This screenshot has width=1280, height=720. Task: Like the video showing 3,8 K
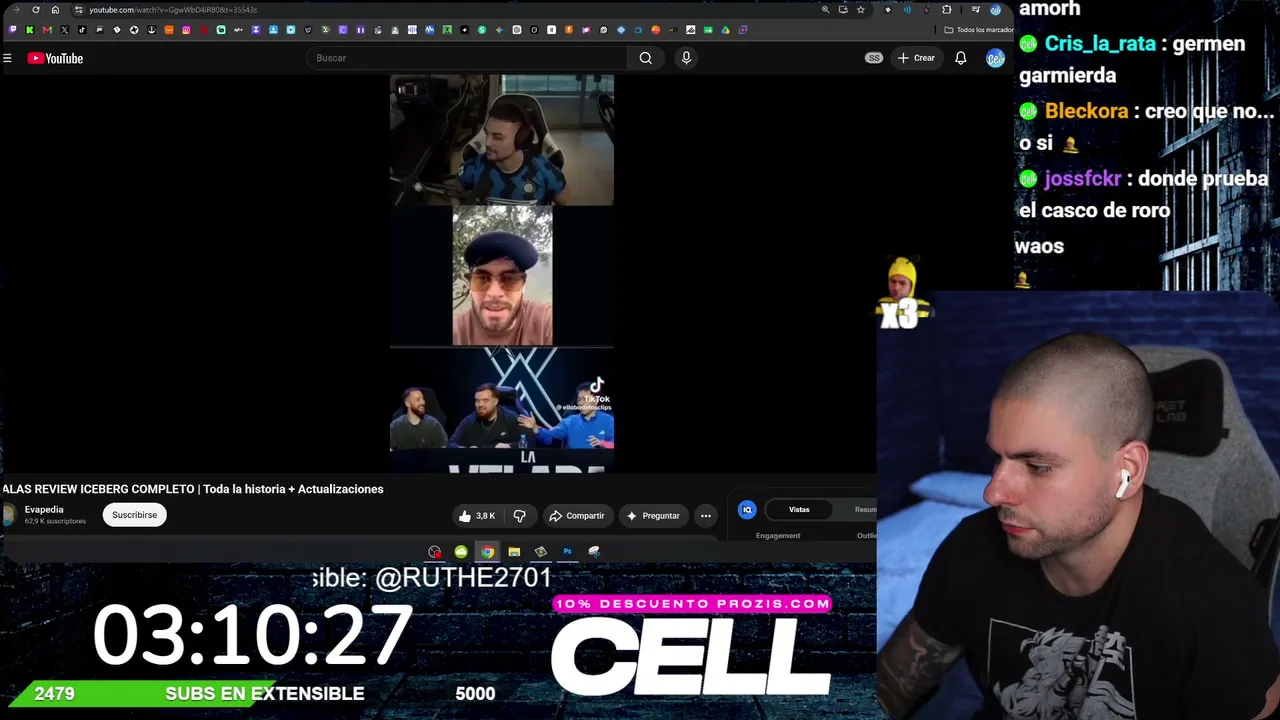pyautogui.click(x=477, y=516)
